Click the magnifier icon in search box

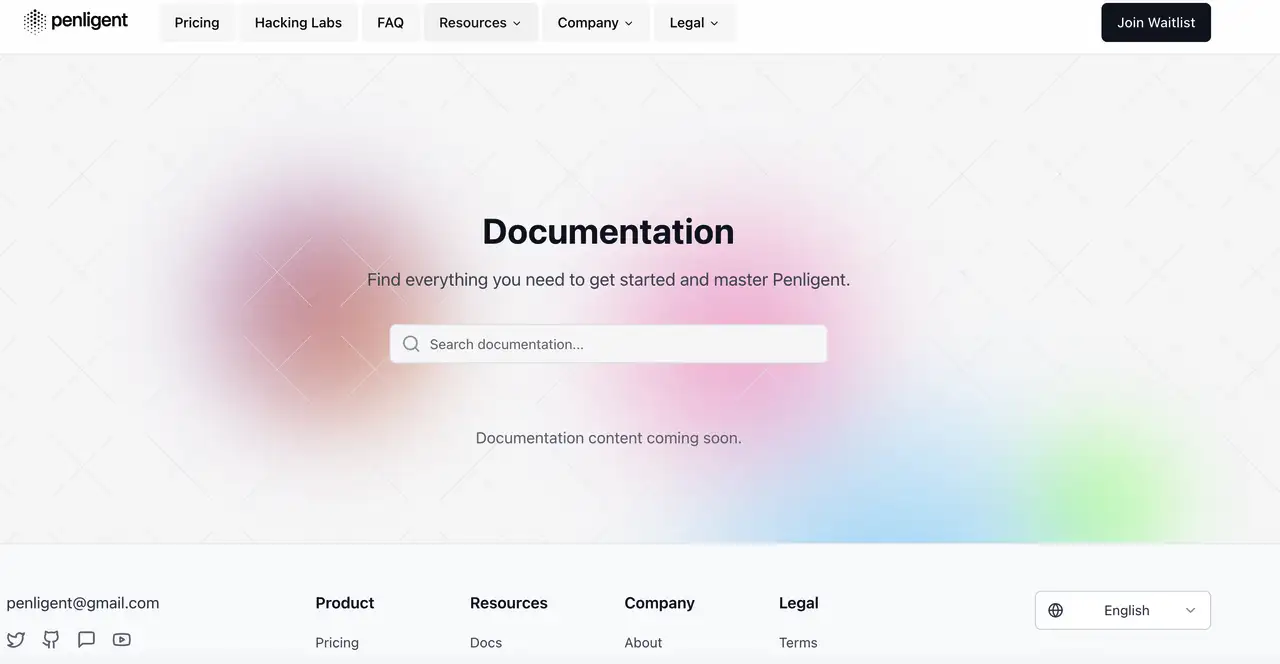pos(411,344)
